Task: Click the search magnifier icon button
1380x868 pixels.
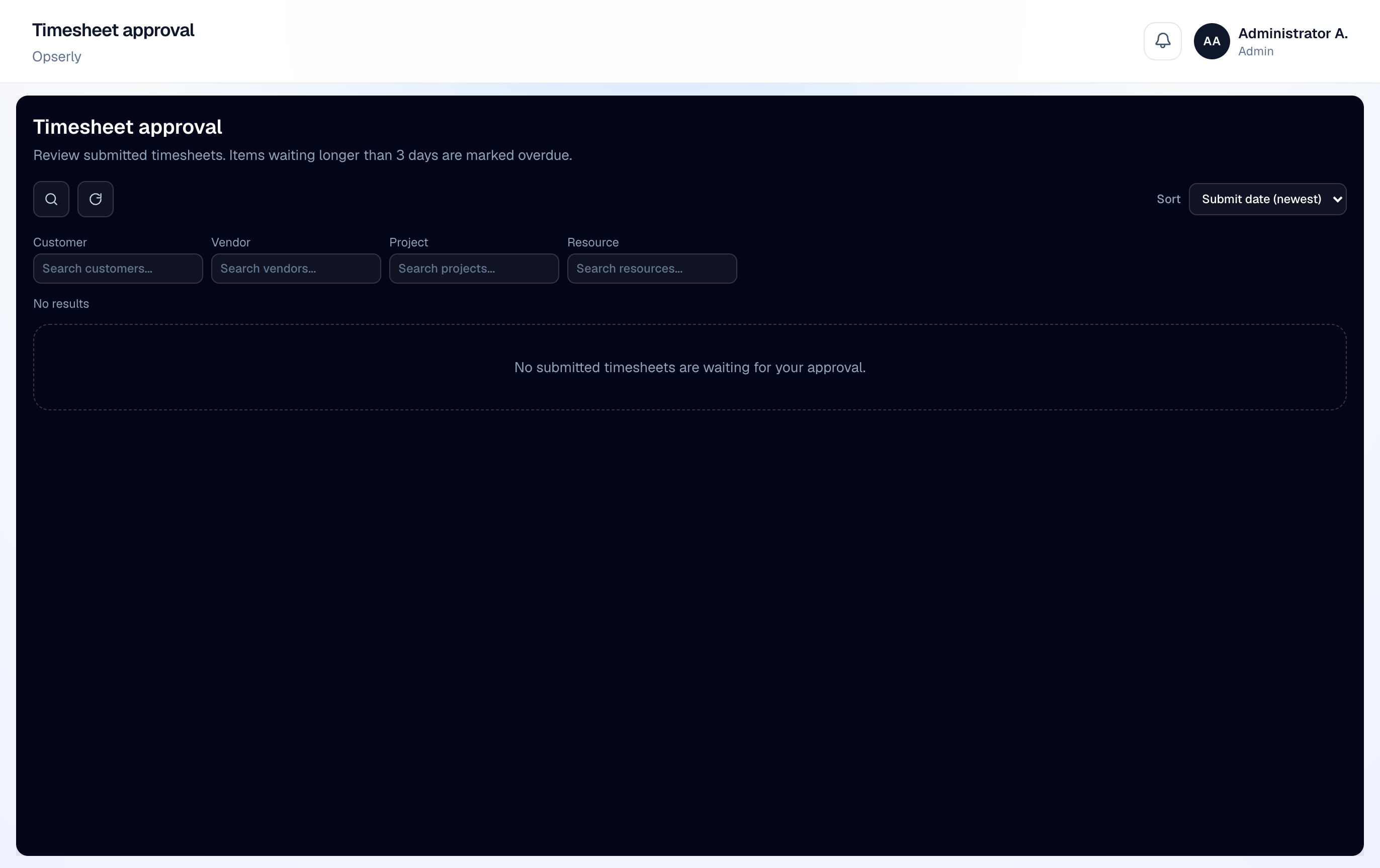Action: (51, 199)
